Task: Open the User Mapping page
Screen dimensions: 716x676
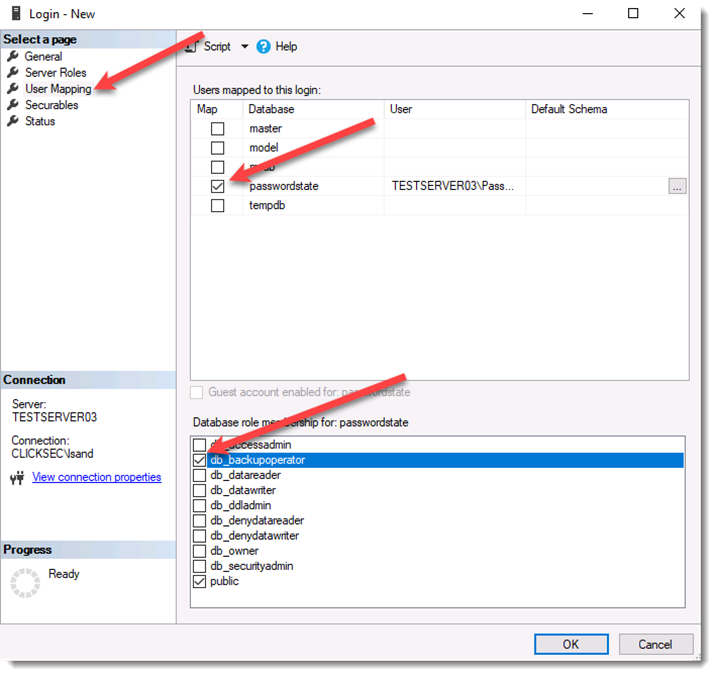Action: [58, 89]
